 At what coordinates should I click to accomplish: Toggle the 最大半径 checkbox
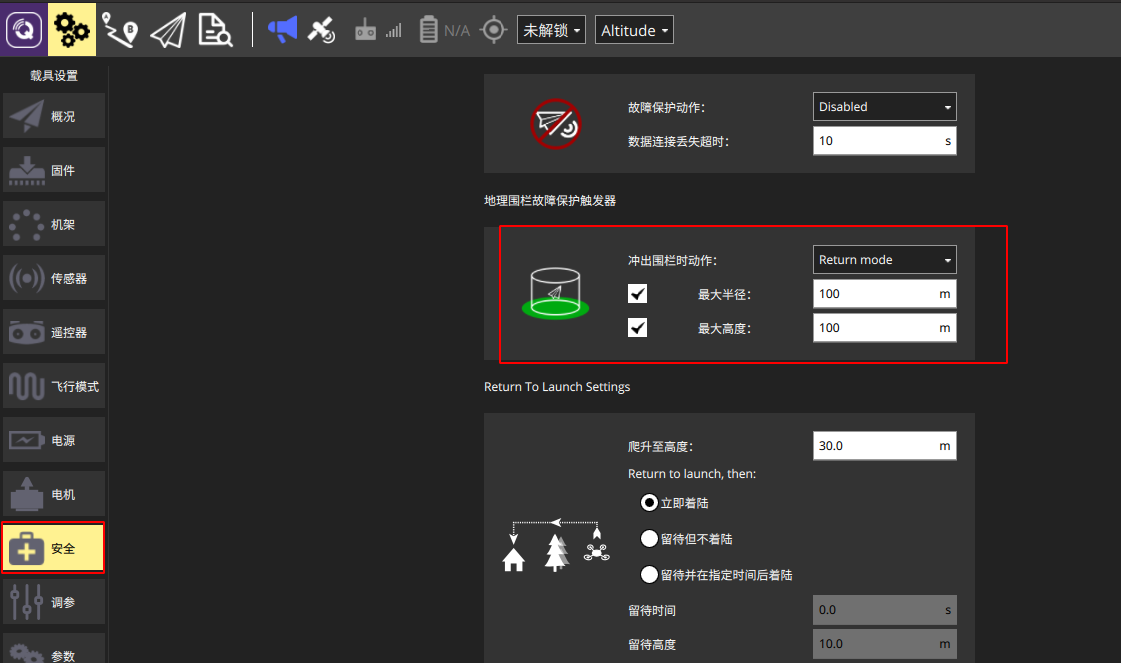click(637, 294)
